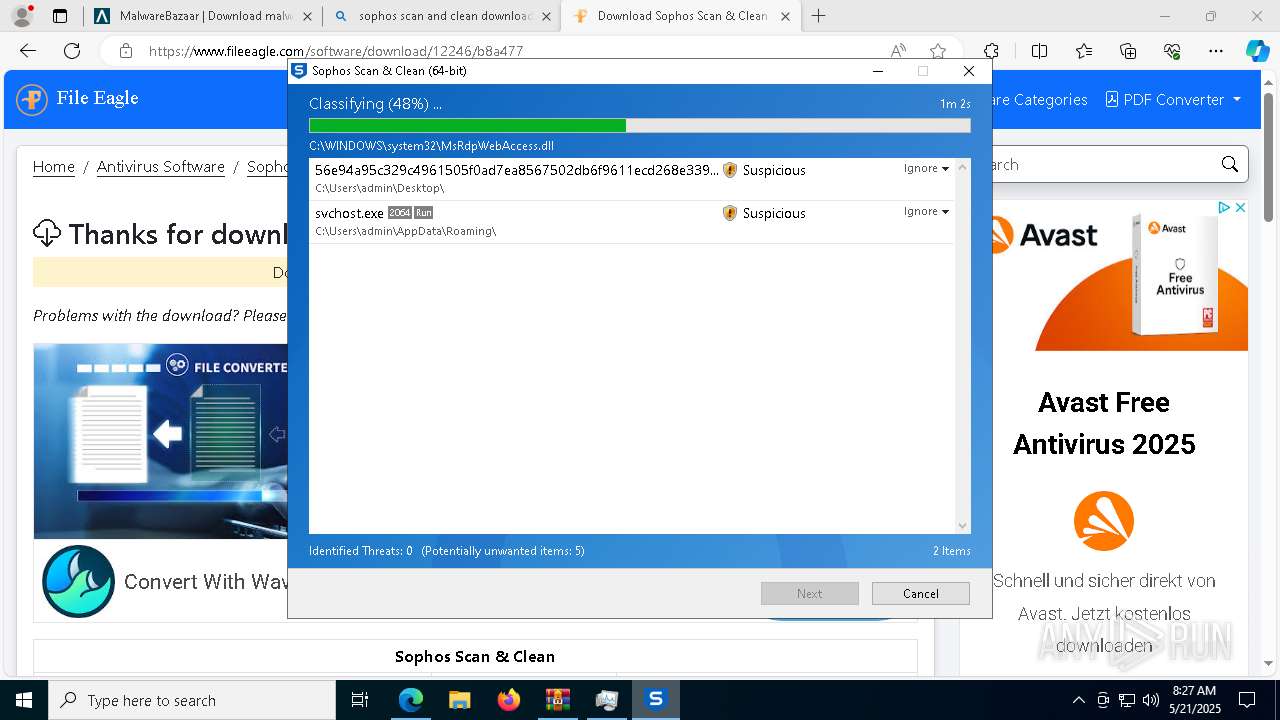Click Suspicious shield icon for 56e94a95c file row
Screen dimensions: 1280x720
(x=730, y=170)
